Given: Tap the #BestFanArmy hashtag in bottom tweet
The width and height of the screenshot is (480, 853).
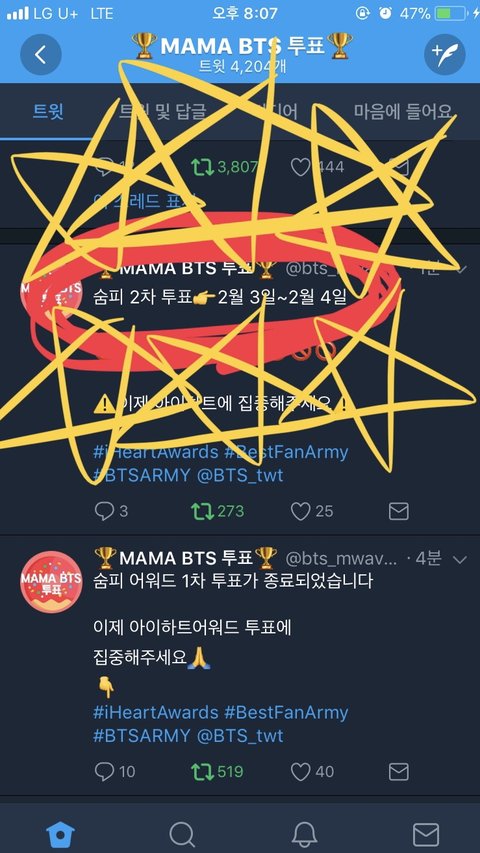Looking at the screenshot, I should click(x=286, y=712).
